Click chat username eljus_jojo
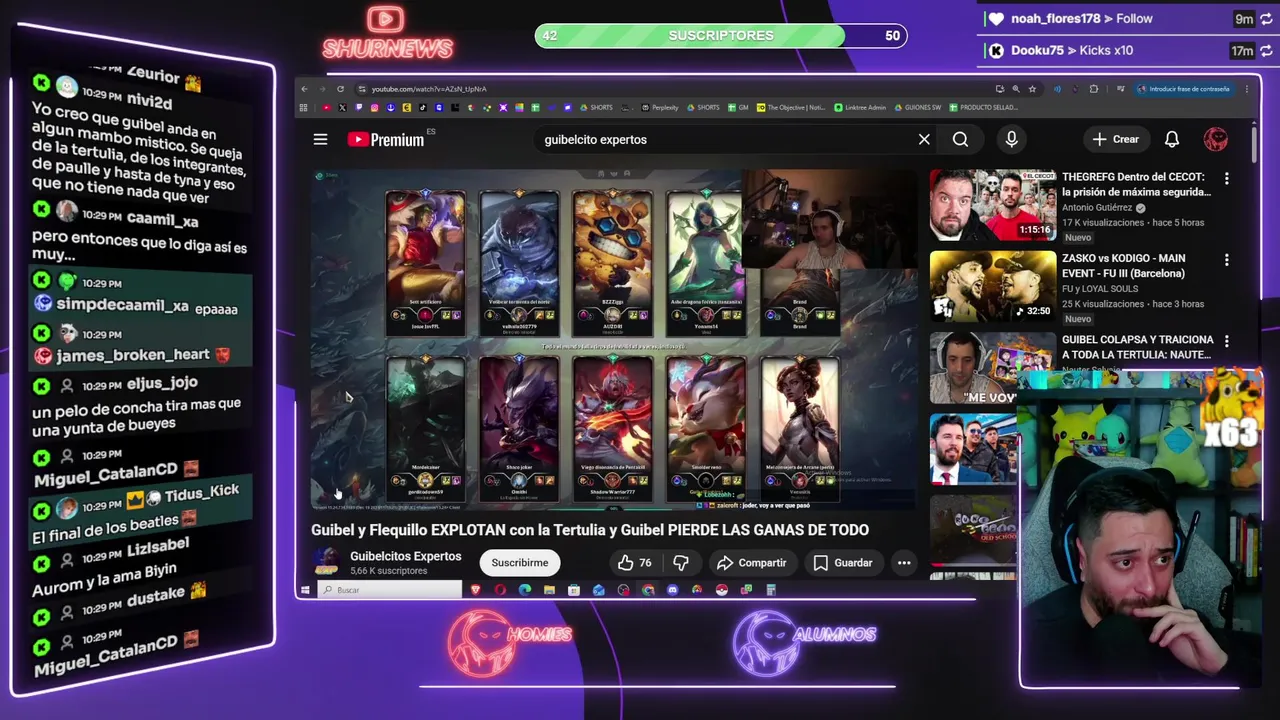This screenshot has width=1280, height=720. 162,383
